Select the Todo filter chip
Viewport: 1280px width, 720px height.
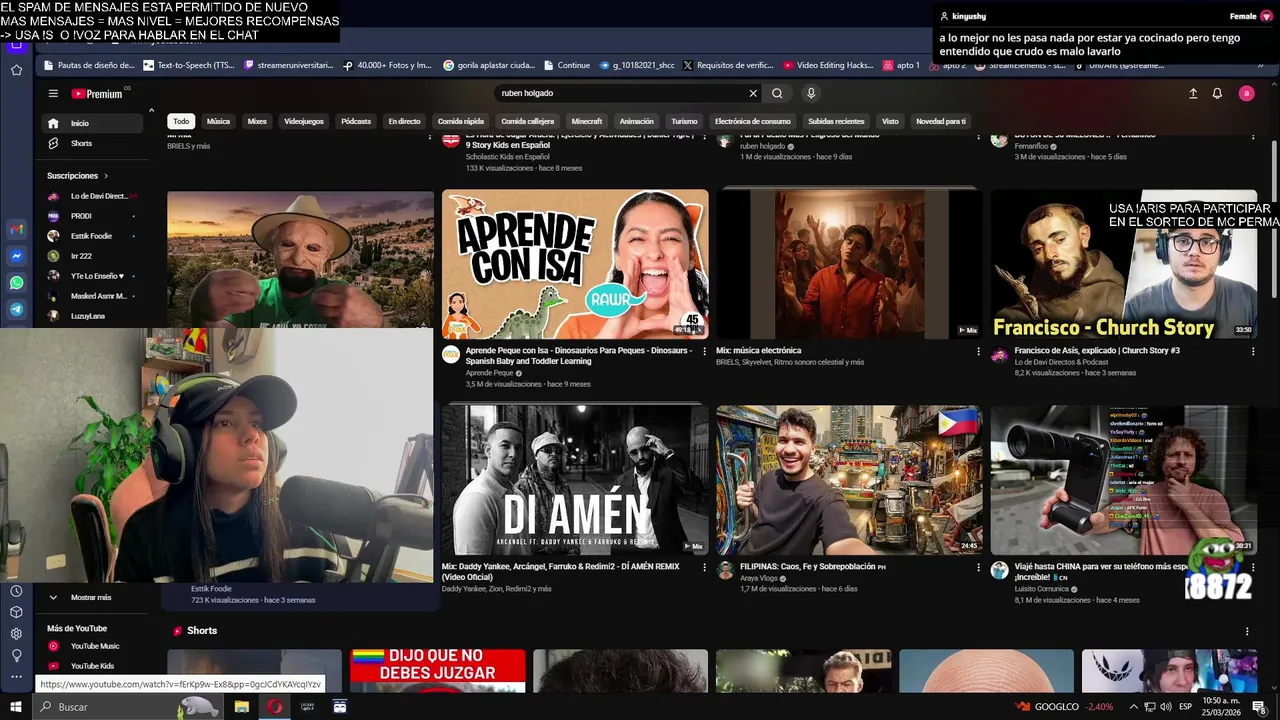181,121
